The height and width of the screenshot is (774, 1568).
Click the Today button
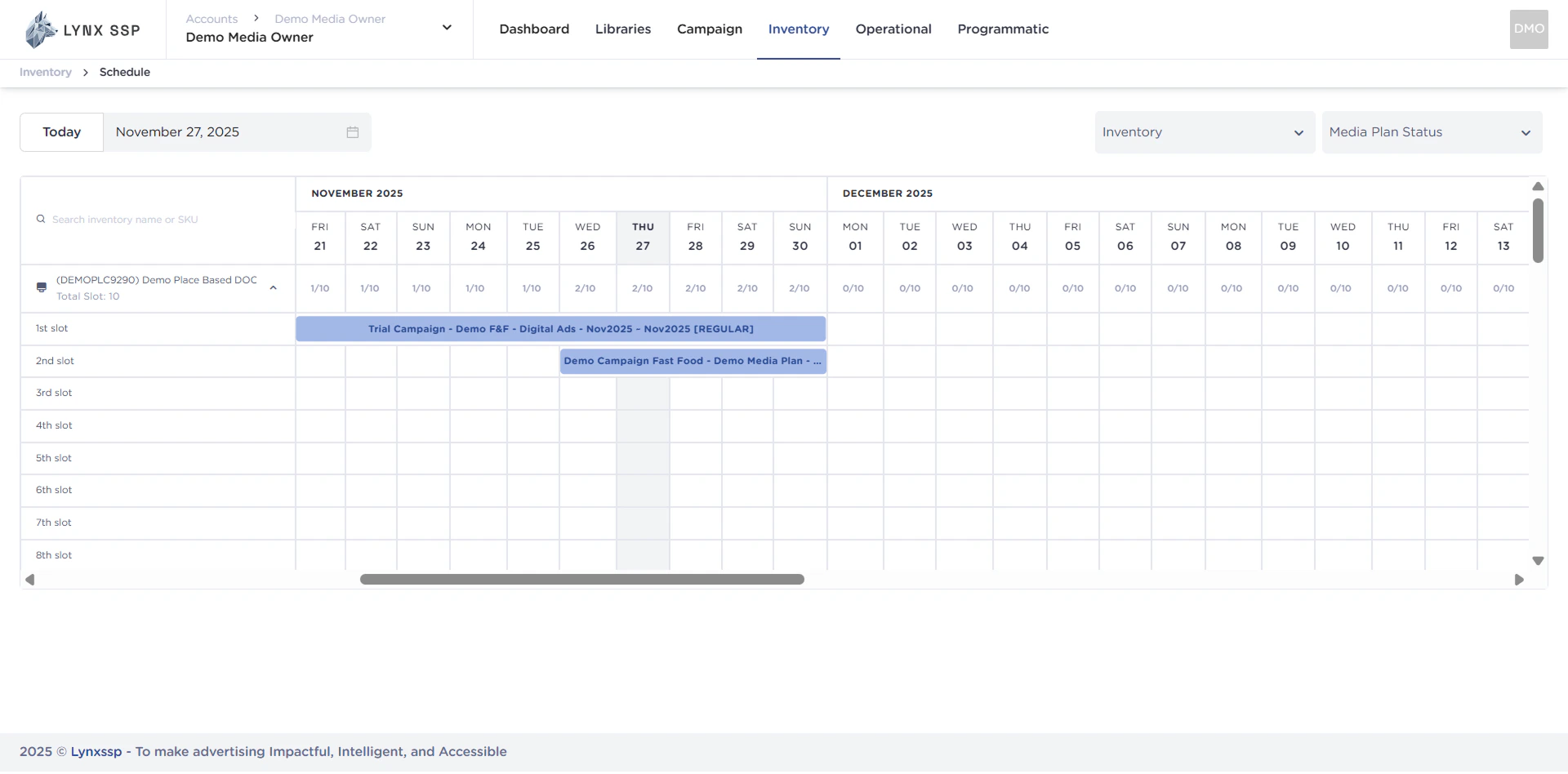[61, 131]
